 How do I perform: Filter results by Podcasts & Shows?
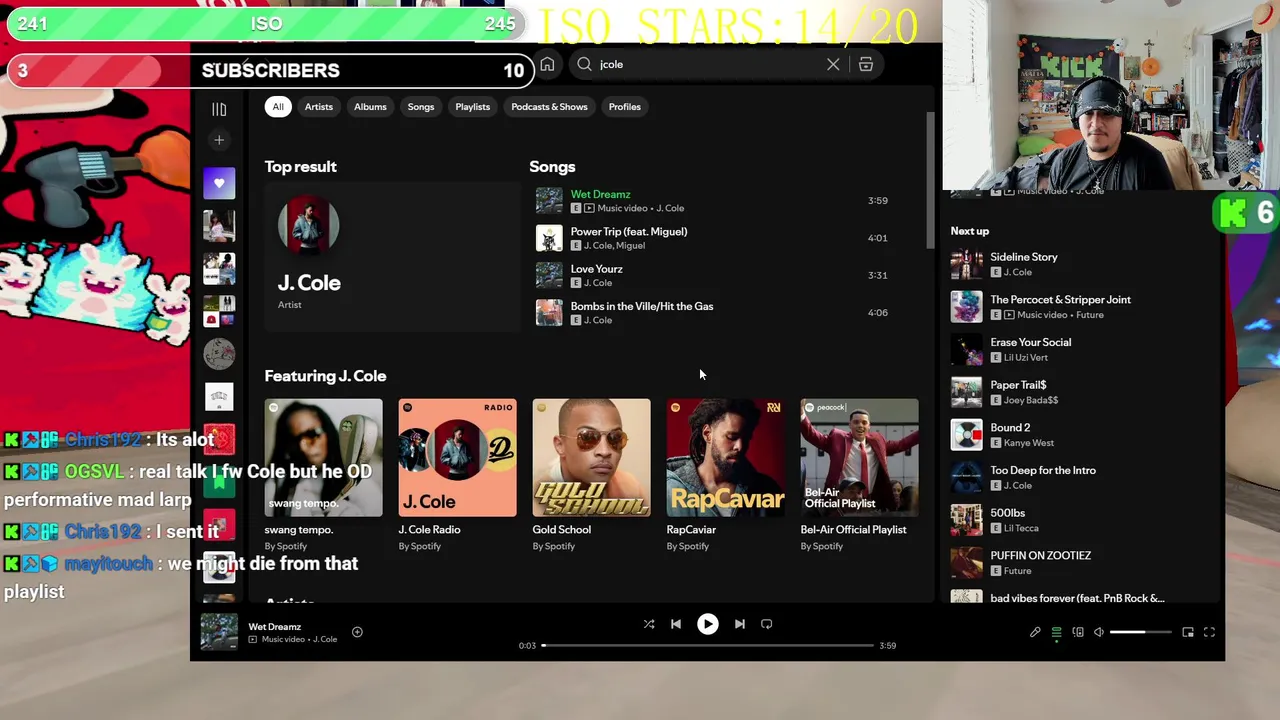click(549, 107)
